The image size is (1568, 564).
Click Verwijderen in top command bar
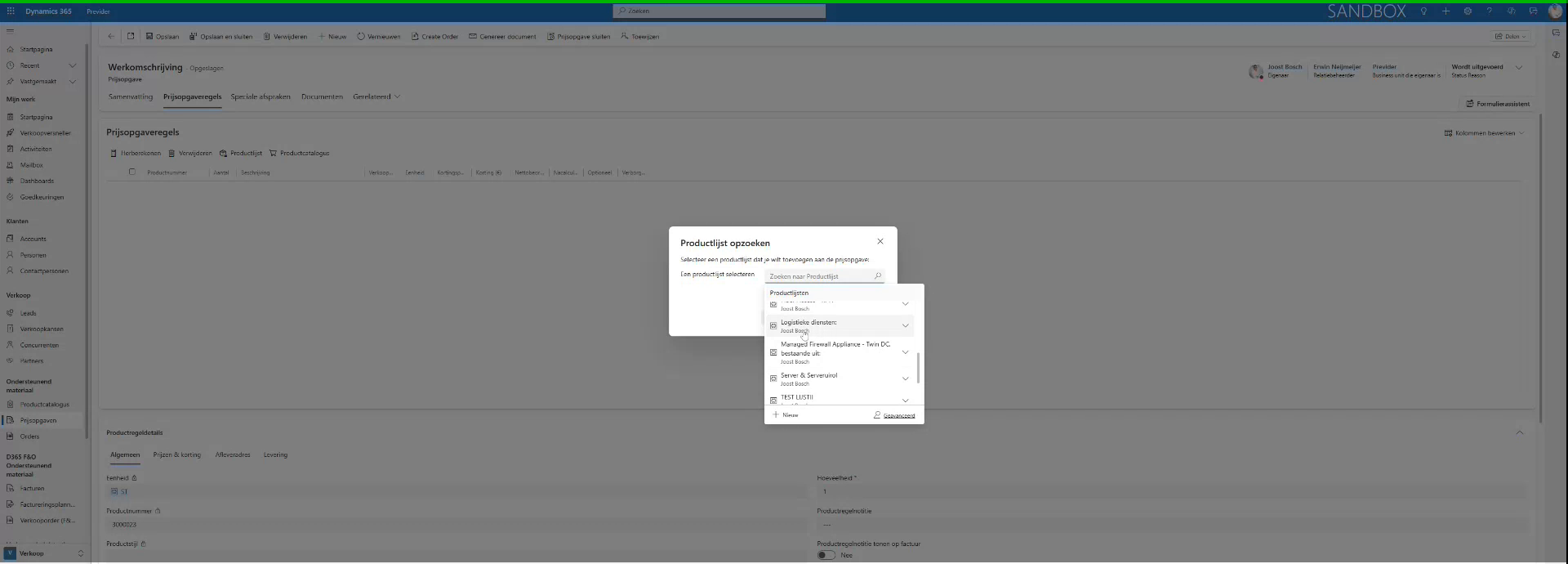point(285,36)
